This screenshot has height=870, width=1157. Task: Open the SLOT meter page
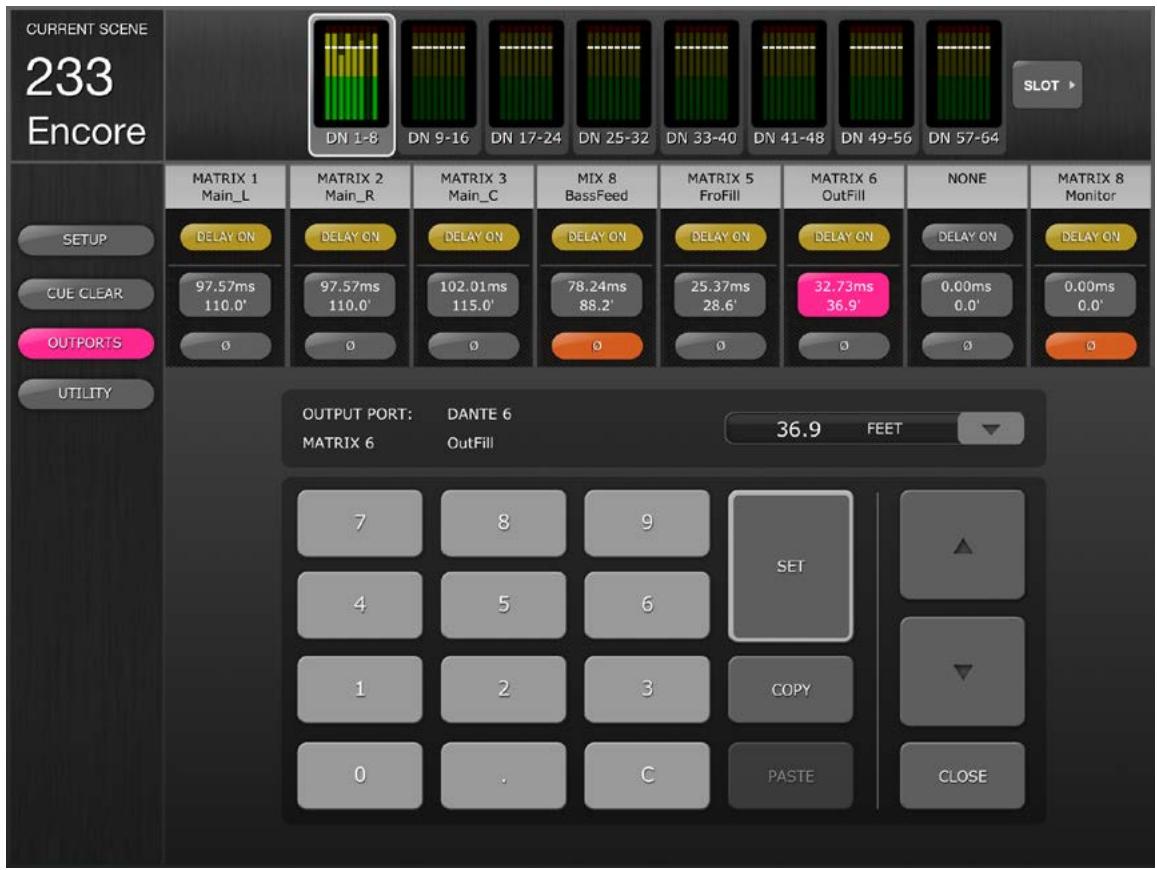point(1047,85)
